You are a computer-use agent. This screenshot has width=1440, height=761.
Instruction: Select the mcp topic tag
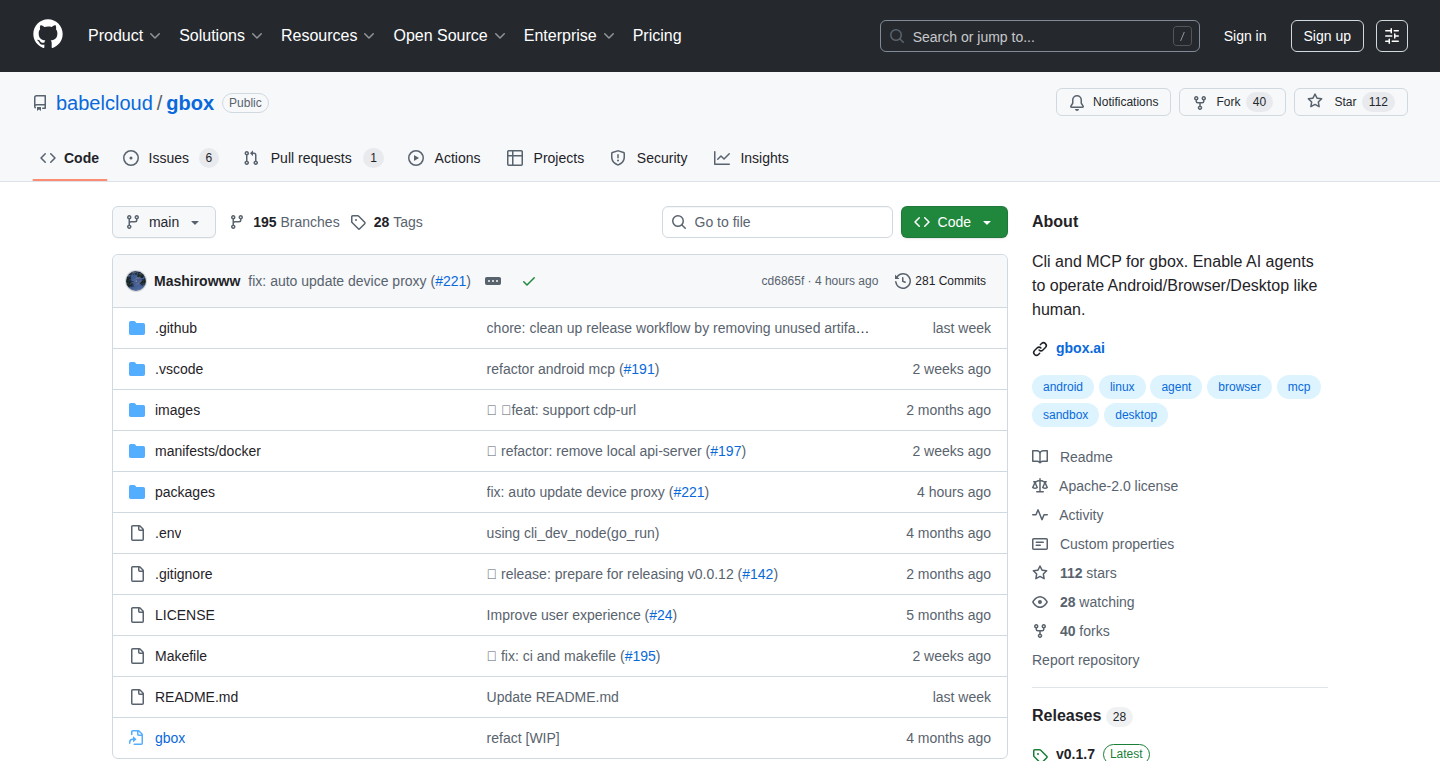(x=1299, y=387)
